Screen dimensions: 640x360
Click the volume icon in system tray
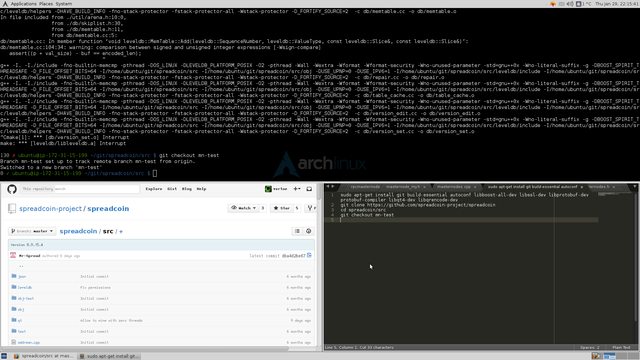pyautogui.click(x=570, y=4)
